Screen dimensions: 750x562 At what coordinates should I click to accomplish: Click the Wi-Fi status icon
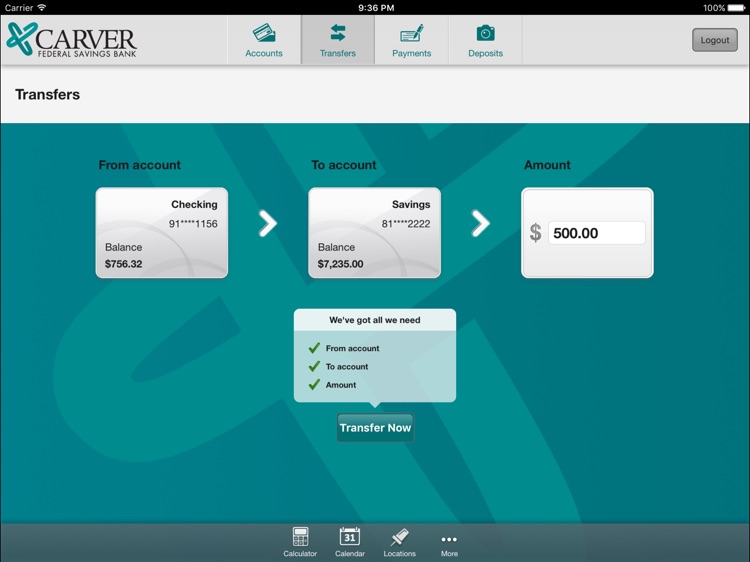pos(42,7)
